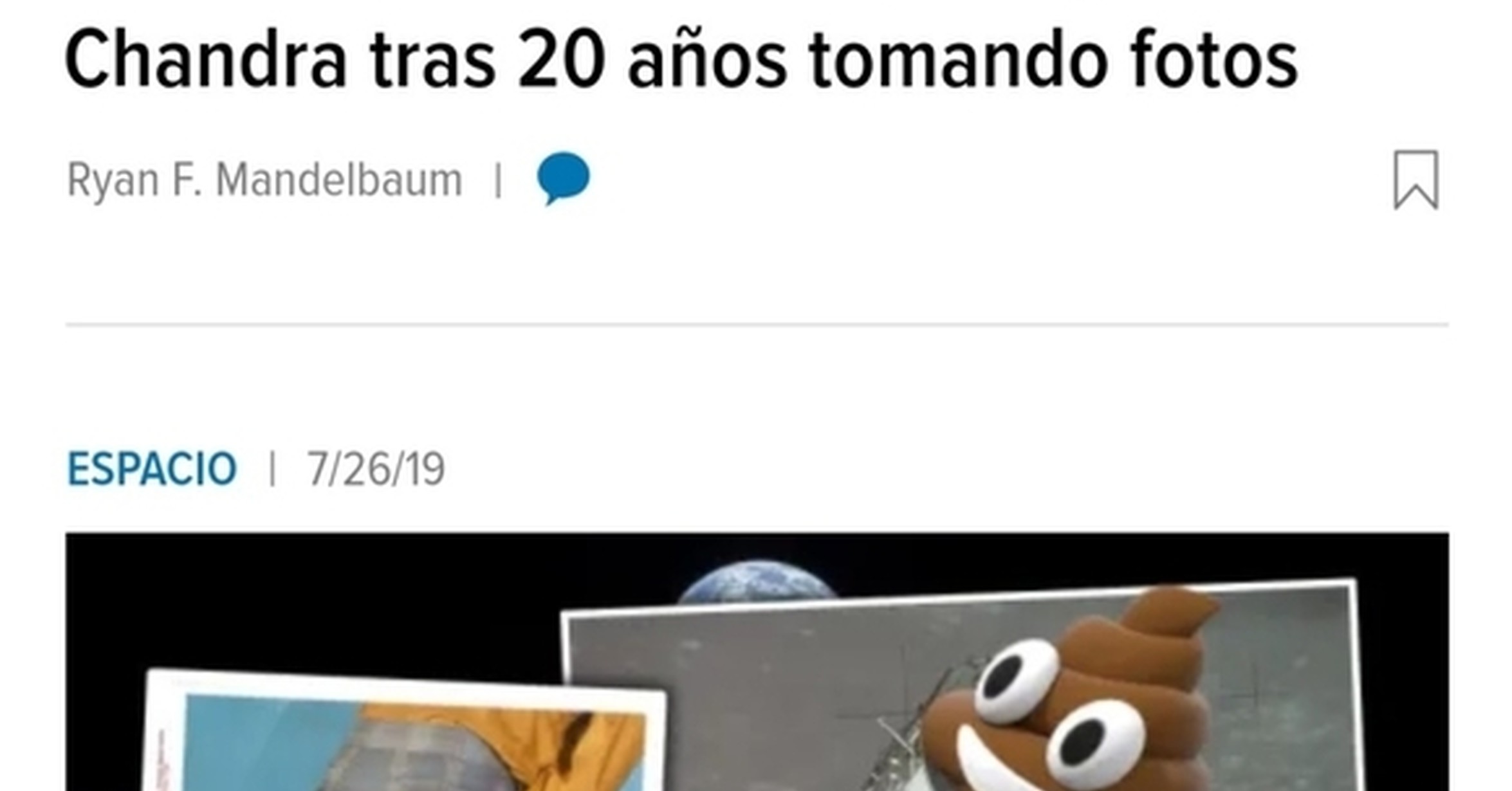This screenshot has height=791, width=1512.
Task: Click the 7/26/19 publication date
Action: (x=376, y=469)
